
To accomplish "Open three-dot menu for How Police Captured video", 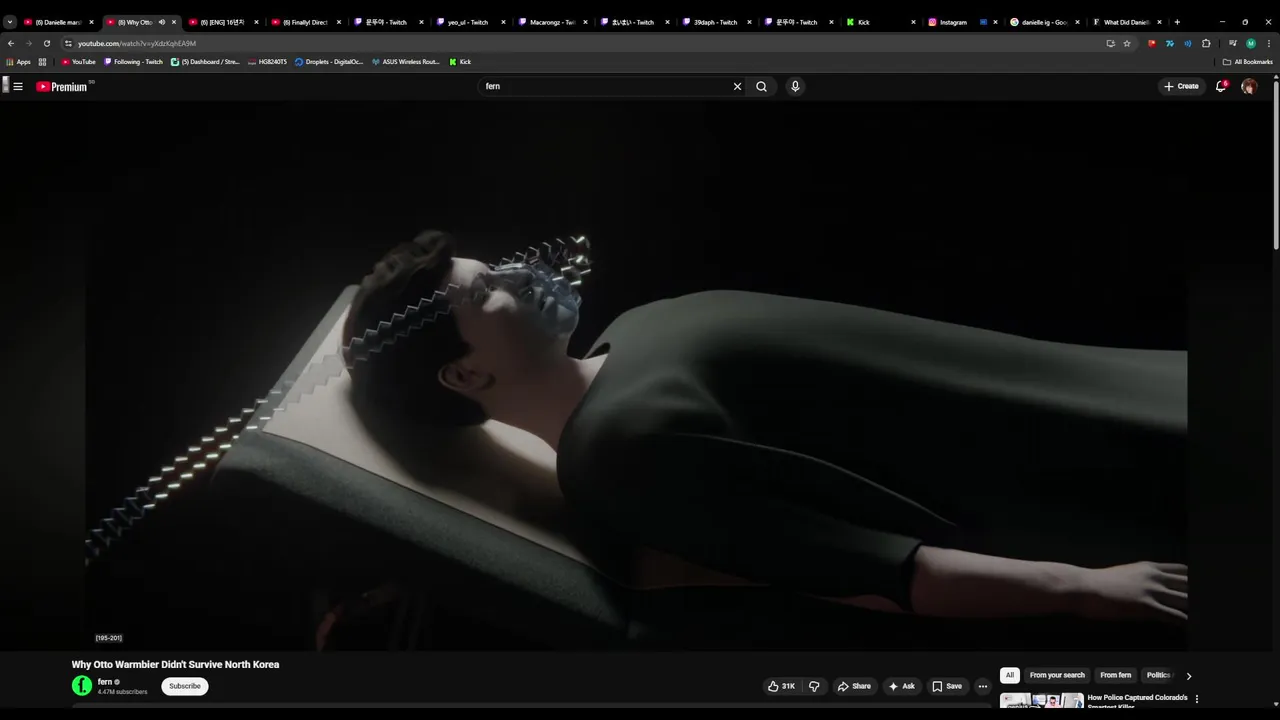I will tap(1197, 699).
